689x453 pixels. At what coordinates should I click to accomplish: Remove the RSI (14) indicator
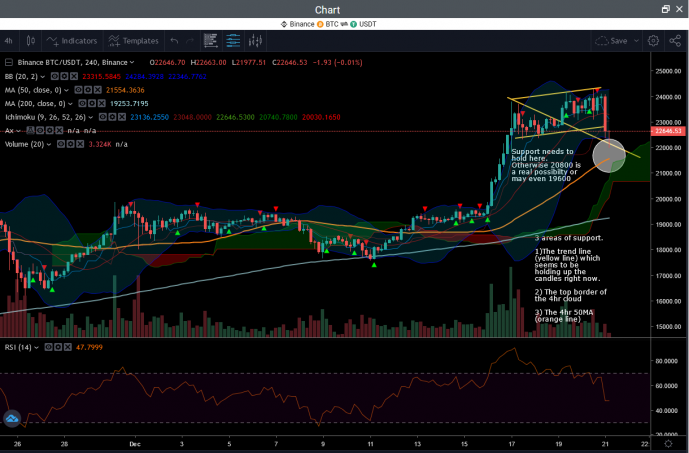point(68,347)
